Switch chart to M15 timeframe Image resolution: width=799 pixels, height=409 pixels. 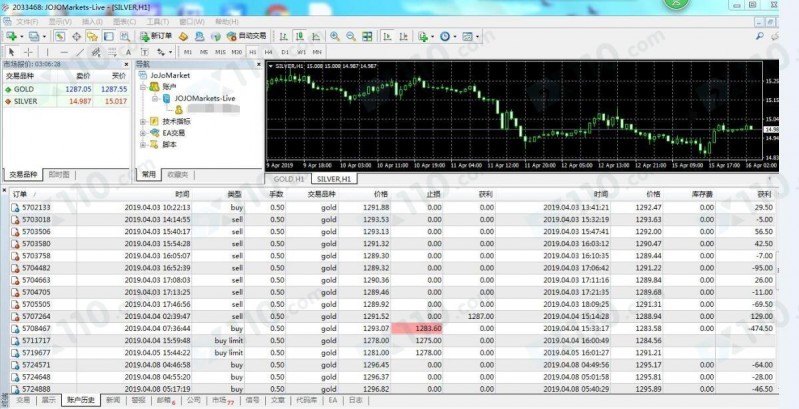220,51
